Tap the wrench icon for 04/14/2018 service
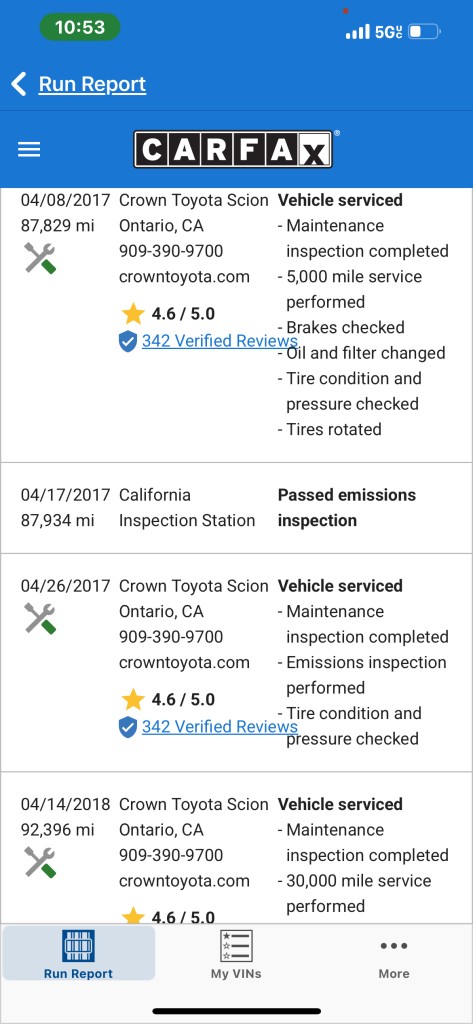 point(41,862)
